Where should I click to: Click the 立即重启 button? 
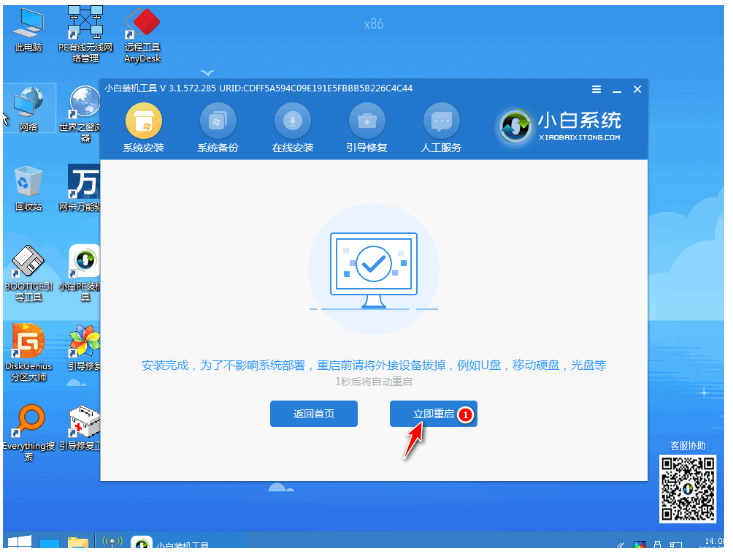(x=433, y=414)
